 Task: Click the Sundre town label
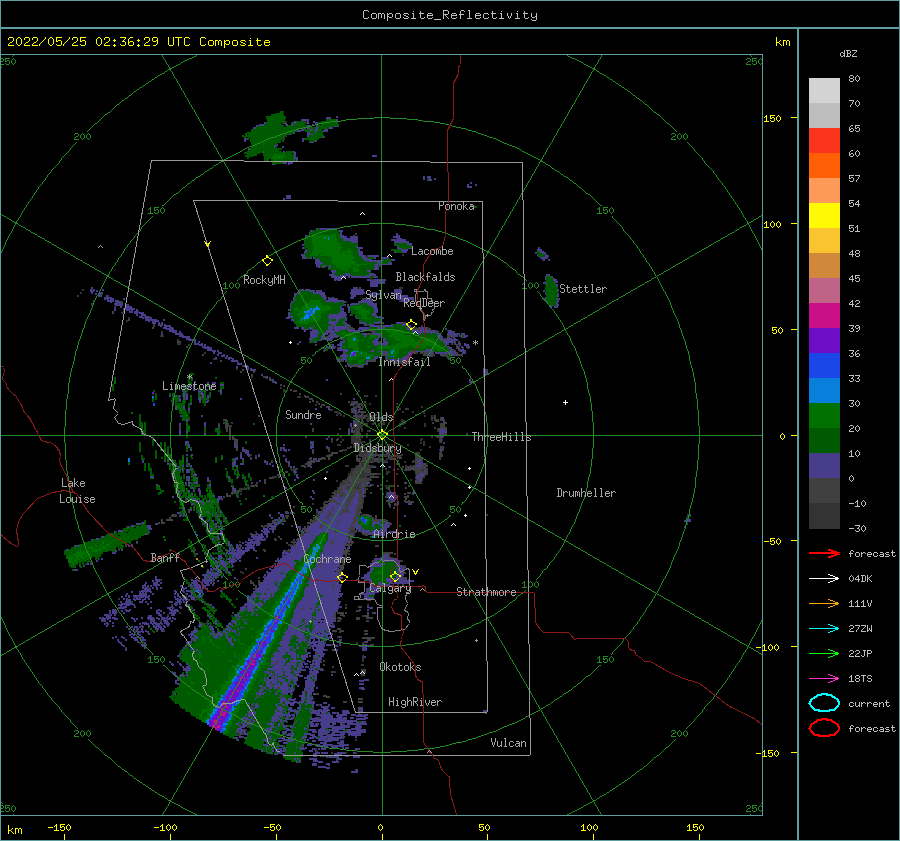tap(303, 414)
